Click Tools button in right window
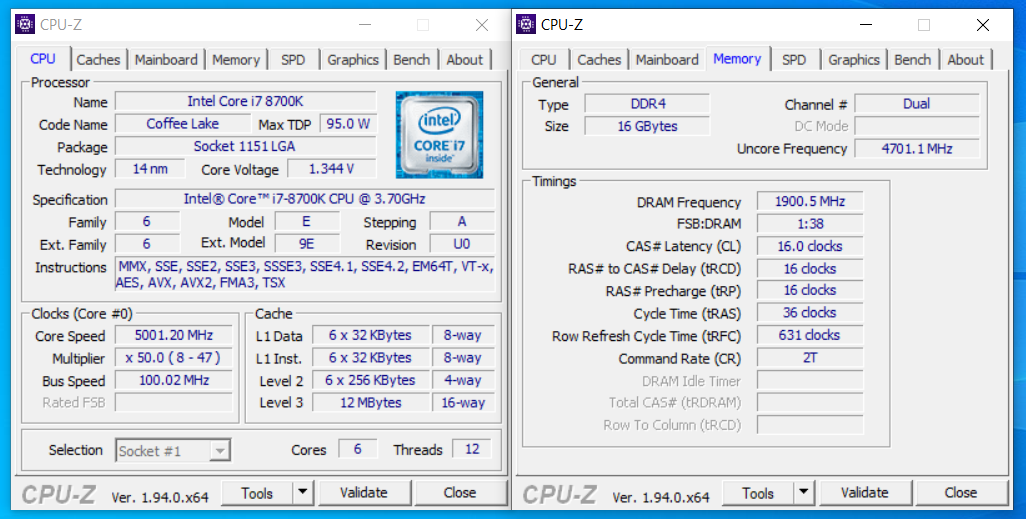This screenshot has width=1026, height=519. pyautogui.click(x=758, y=493)
